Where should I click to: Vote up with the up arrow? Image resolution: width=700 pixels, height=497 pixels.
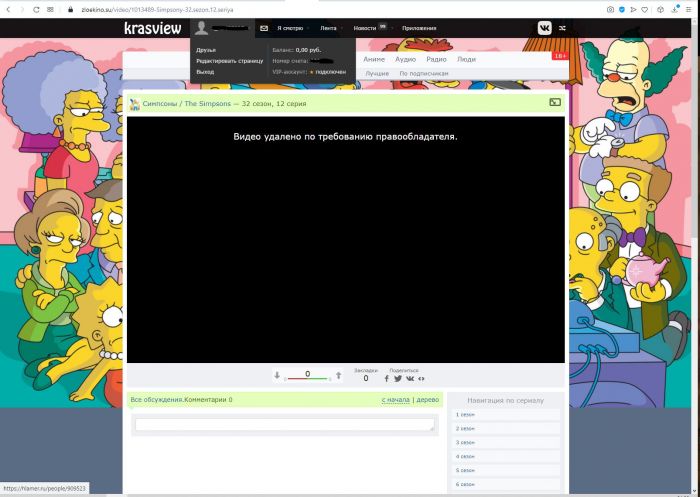pyautogui.click(x=338, y=376)
